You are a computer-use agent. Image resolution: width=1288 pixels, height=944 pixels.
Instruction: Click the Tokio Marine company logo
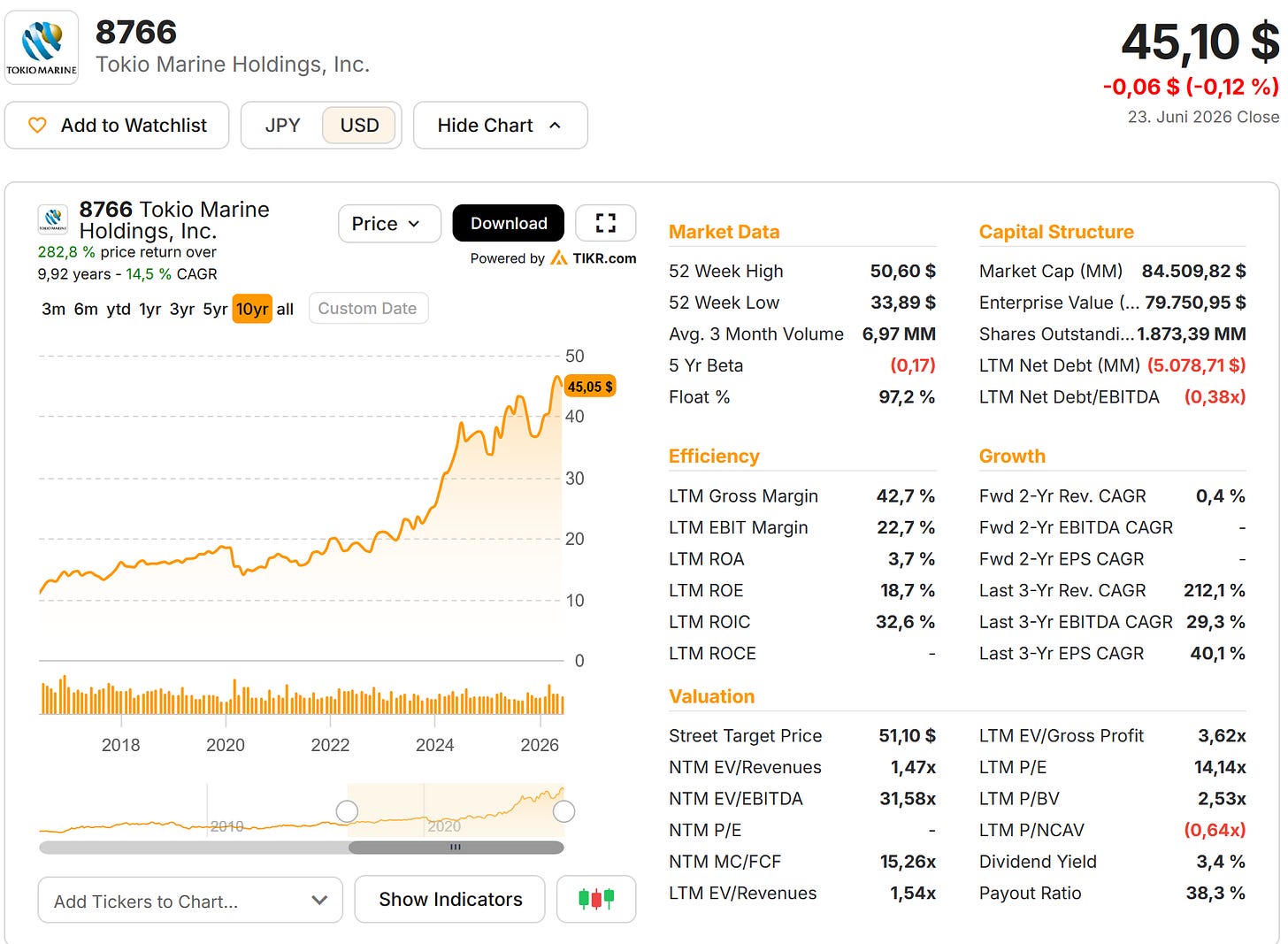[42, 48]
